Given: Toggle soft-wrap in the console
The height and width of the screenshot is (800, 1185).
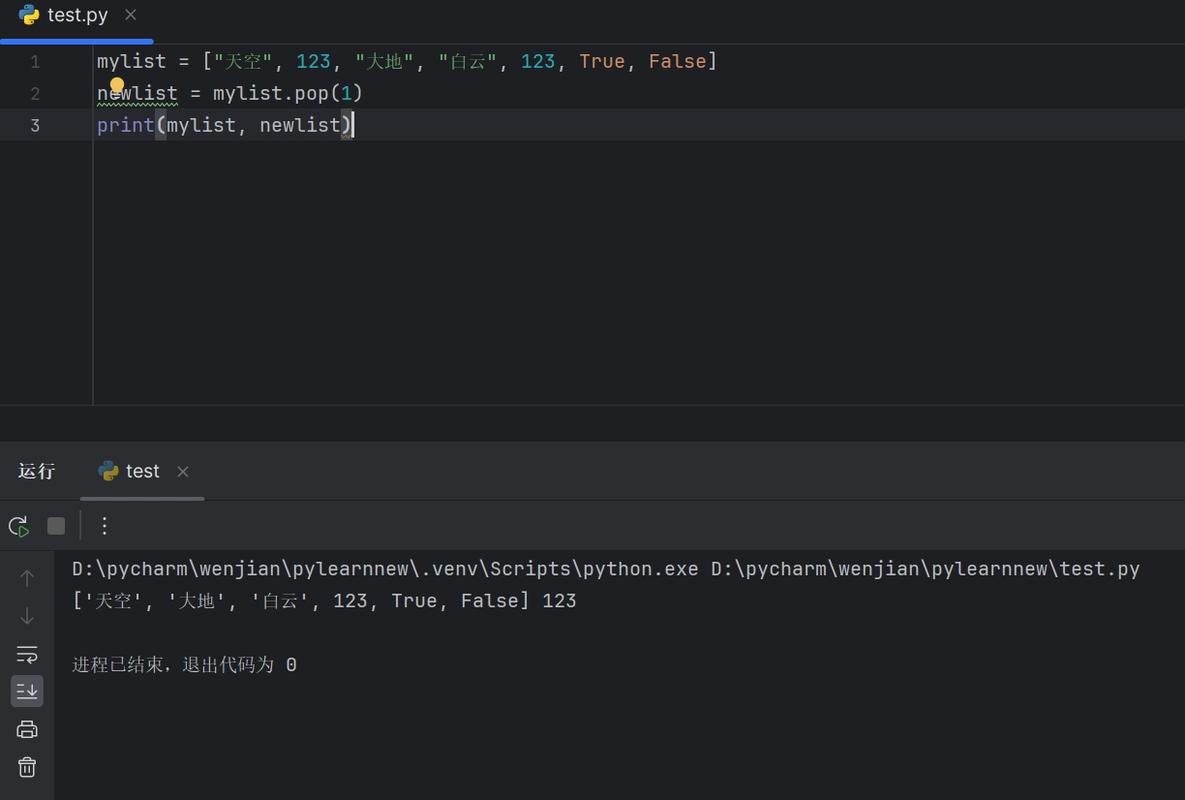Looking at the screenshot, I should pyautogui.click(x=27, y=653).
